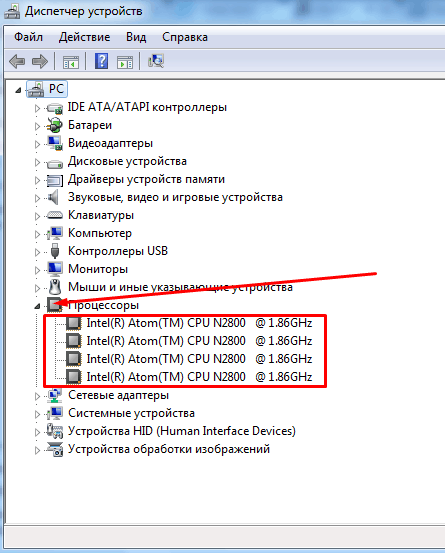This screenshot has height=553, width=445.
Task: Select the third Intel Atom N2800 entry
Action: (199, 359)
